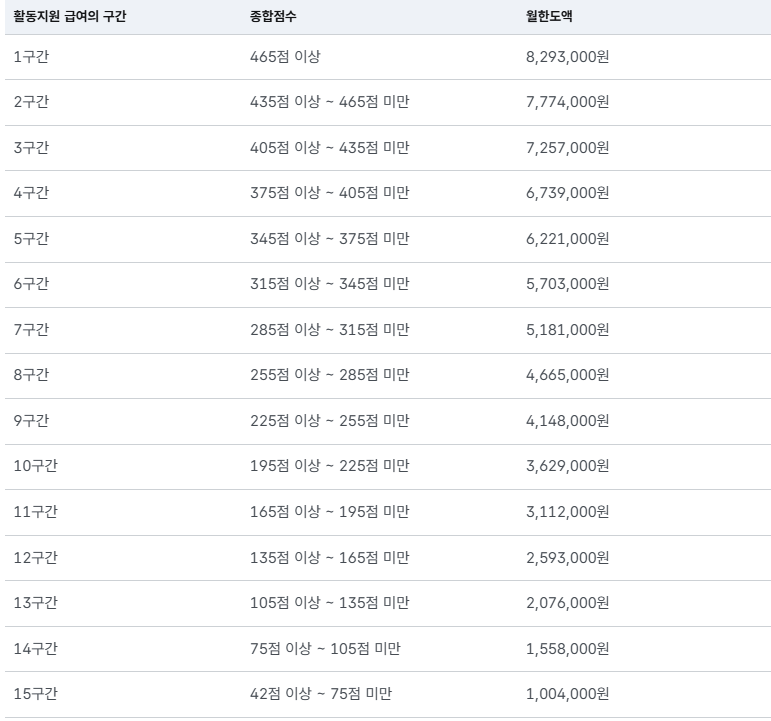771x721 pixels.
Task: Select the 1구간 row label
Action: coord(31,57)
